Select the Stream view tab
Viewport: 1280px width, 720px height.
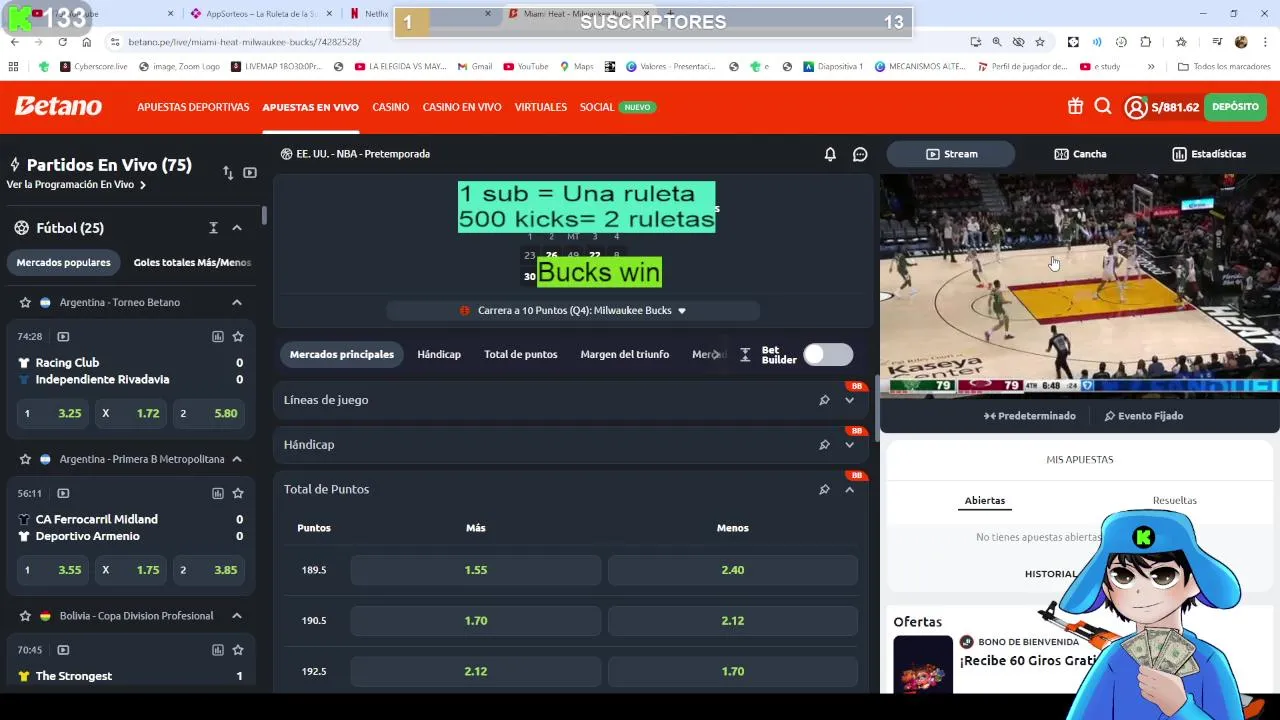[x=951, y=154]
